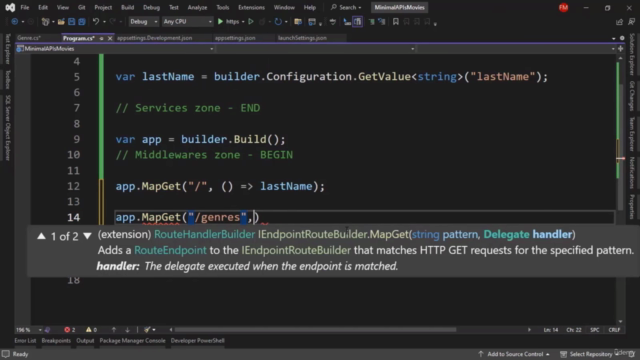Open the Debug menu

pos(151,7)
